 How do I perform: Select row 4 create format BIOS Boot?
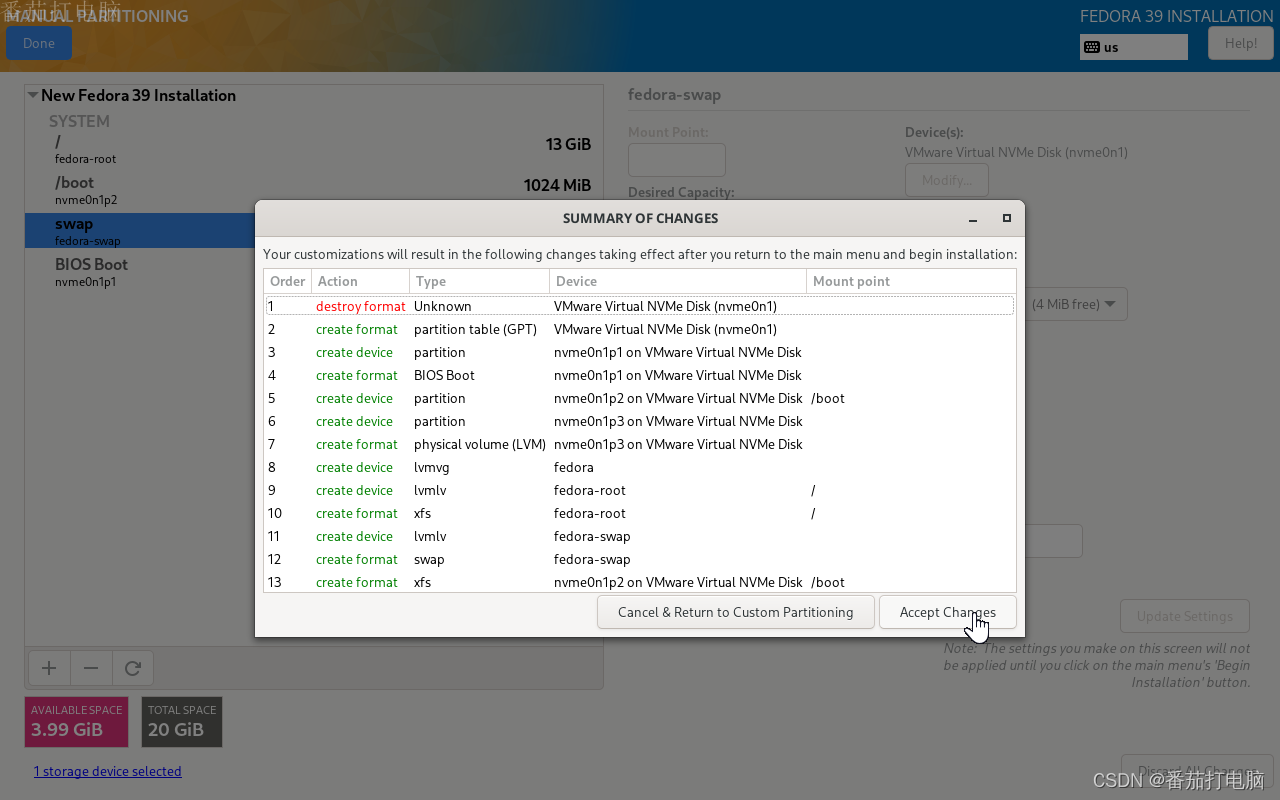click(x=640, y=375)
